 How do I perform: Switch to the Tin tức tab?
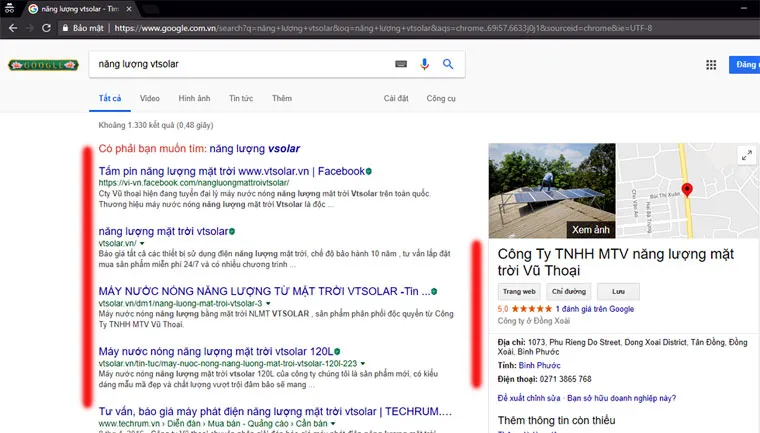(241, 98)
